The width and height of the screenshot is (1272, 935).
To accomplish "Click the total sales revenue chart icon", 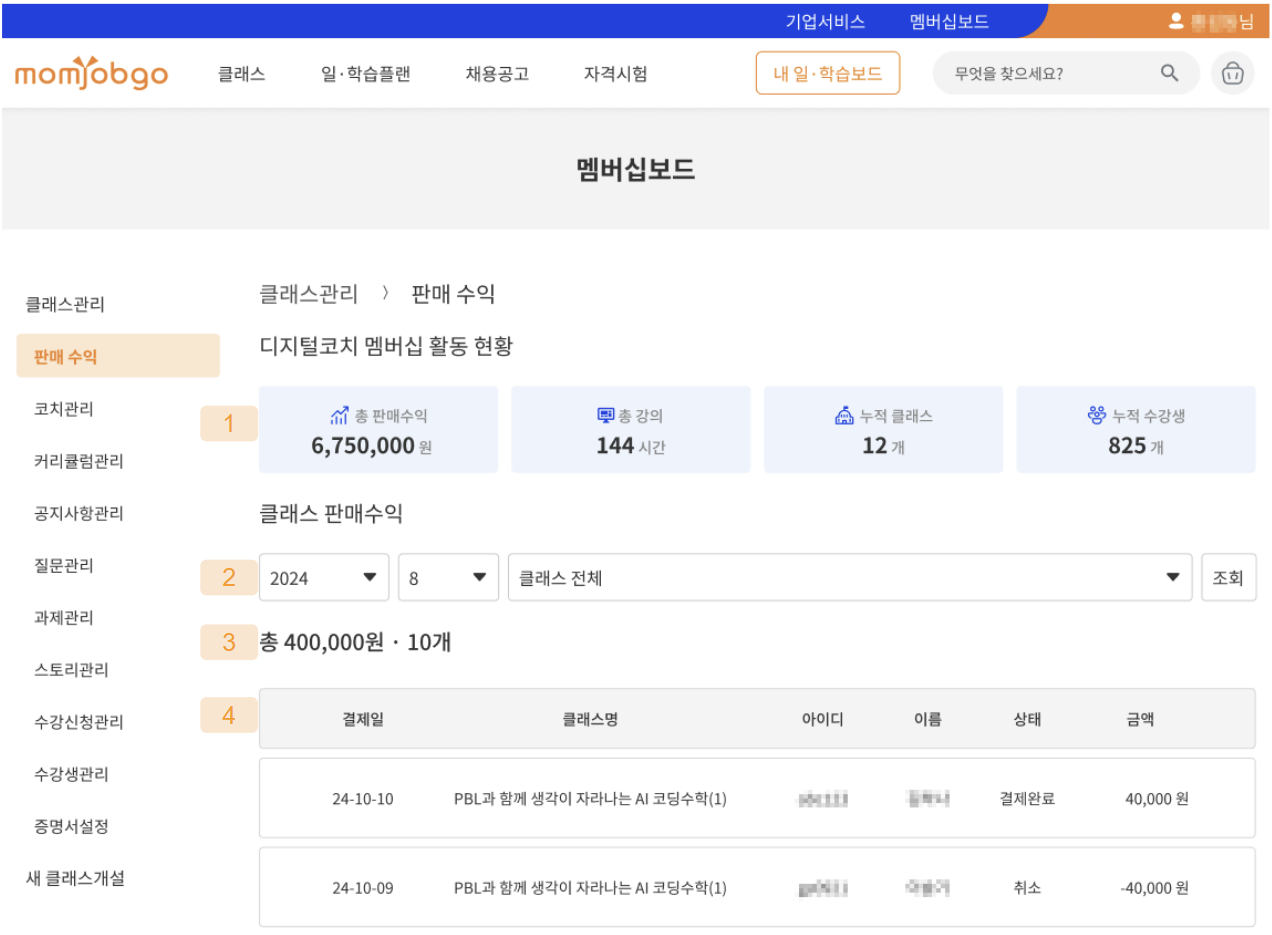I will pyautogui.click(x=339, y=416).
